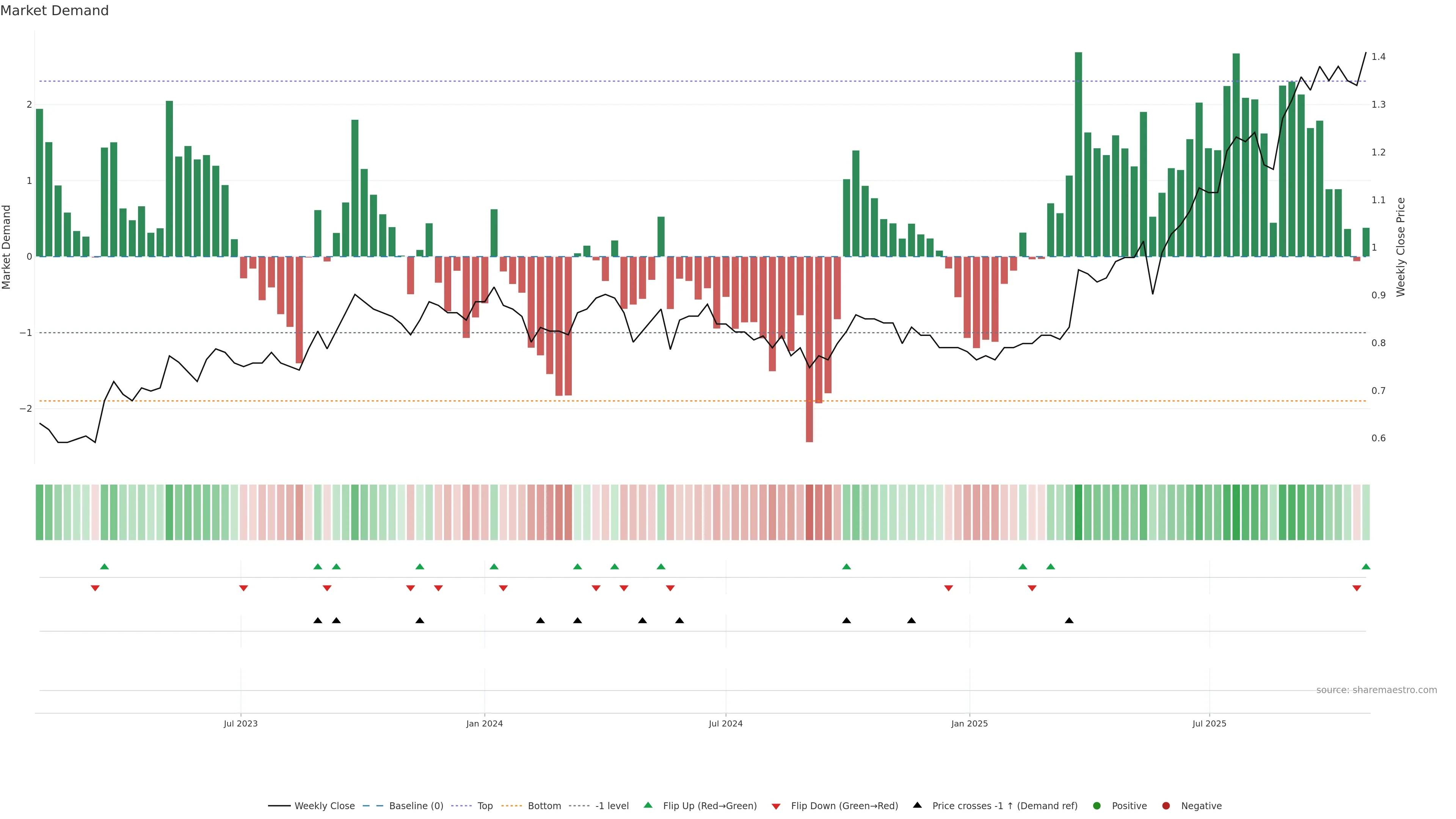This screenshot has width=1456, height=819.
Task: Click the darkest red cell in heatmap strip
Action: (810, 512)
